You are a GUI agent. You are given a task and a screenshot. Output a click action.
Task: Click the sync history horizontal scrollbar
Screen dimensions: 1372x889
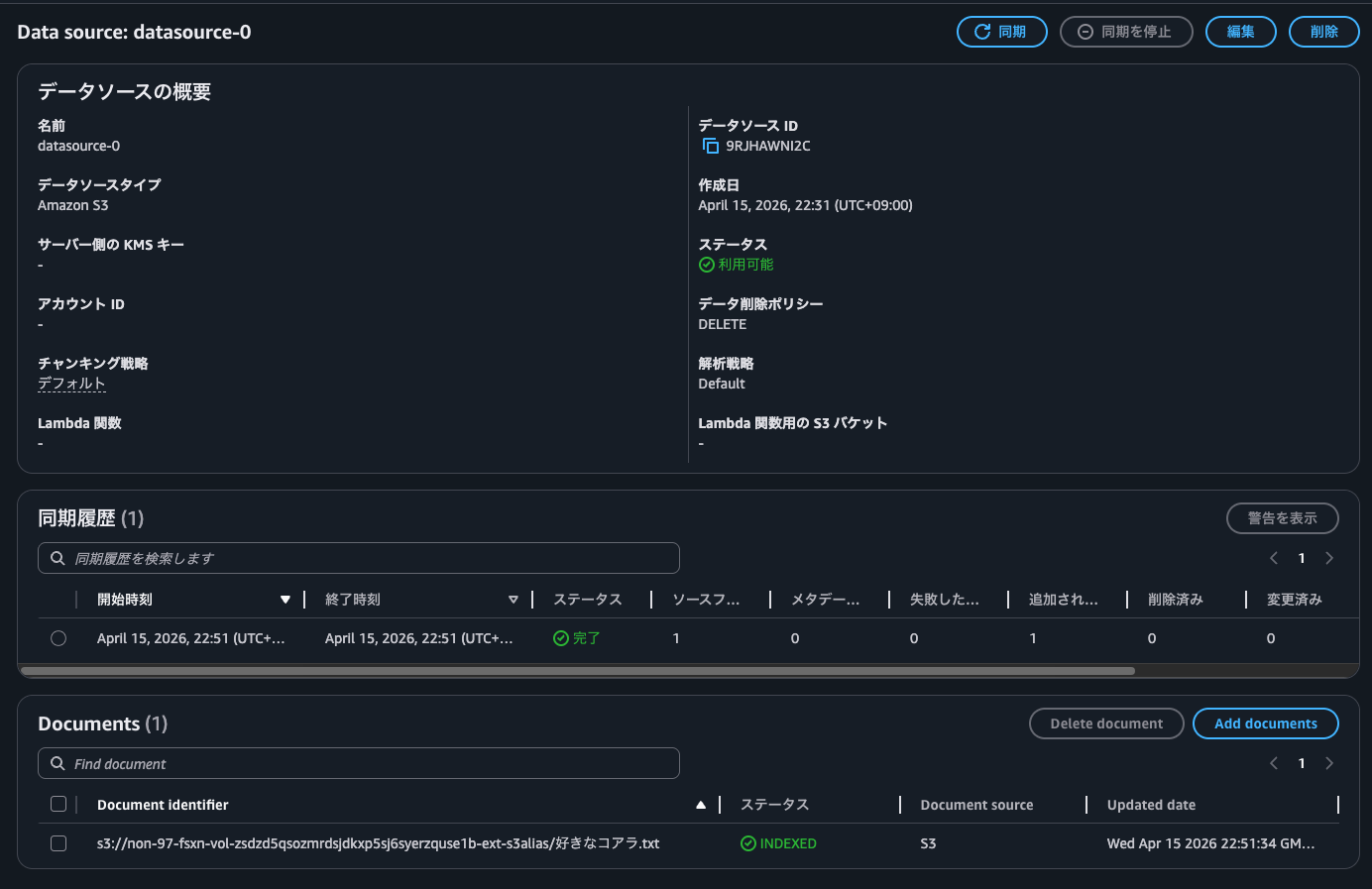[577, 671]
